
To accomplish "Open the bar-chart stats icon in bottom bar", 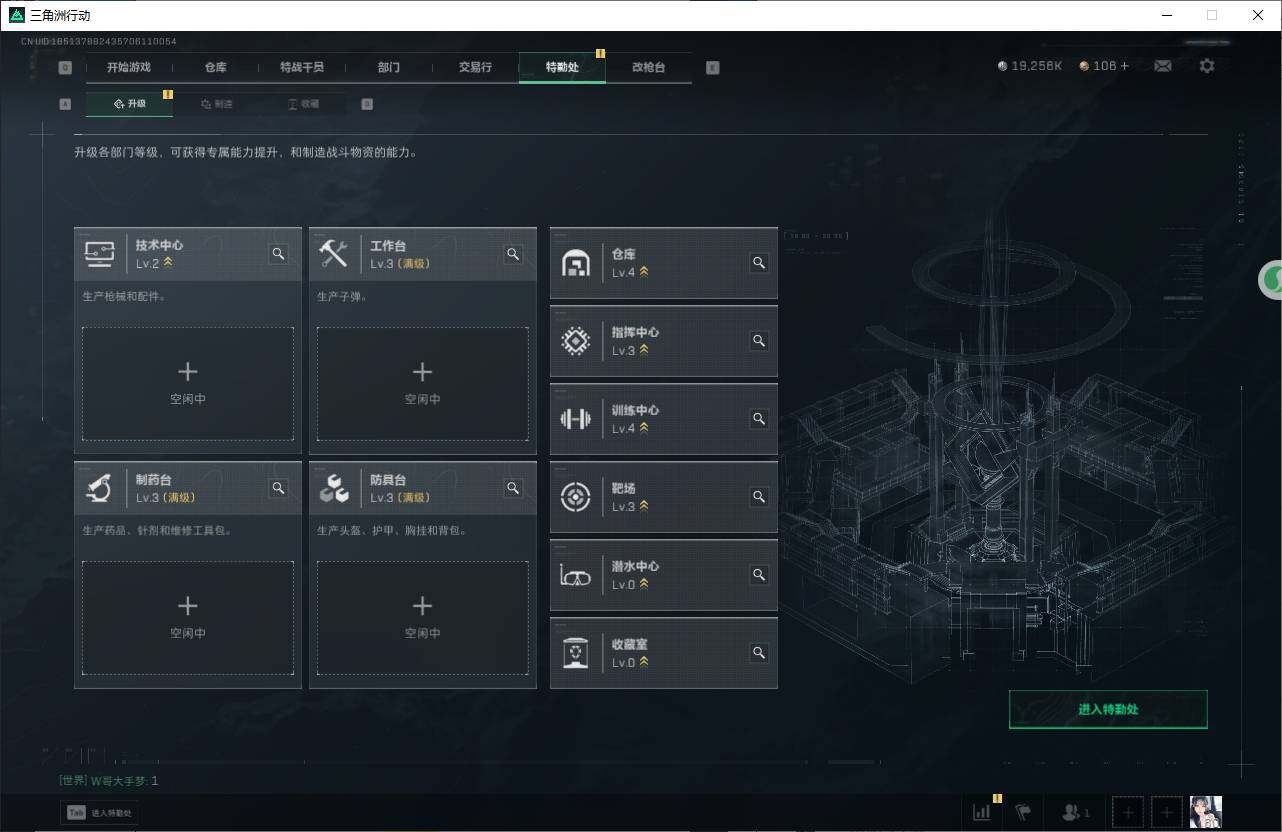I will [981, 812].
